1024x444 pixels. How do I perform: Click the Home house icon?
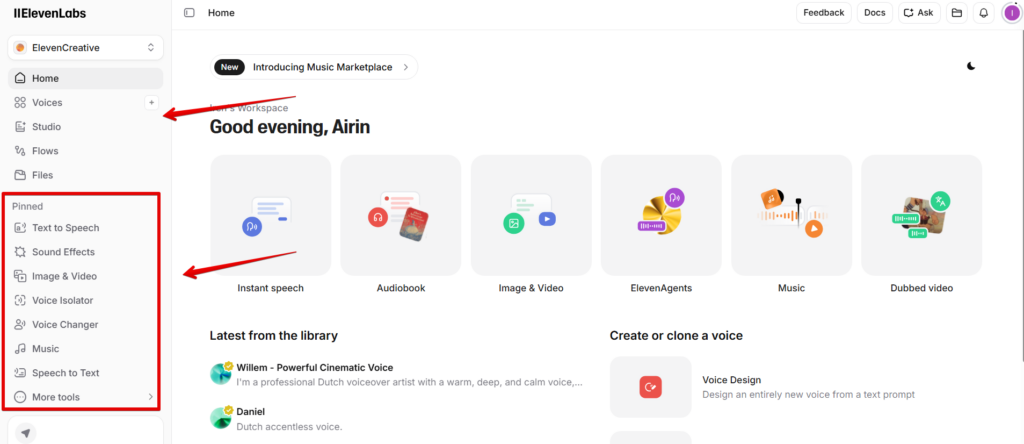(20, 78)
